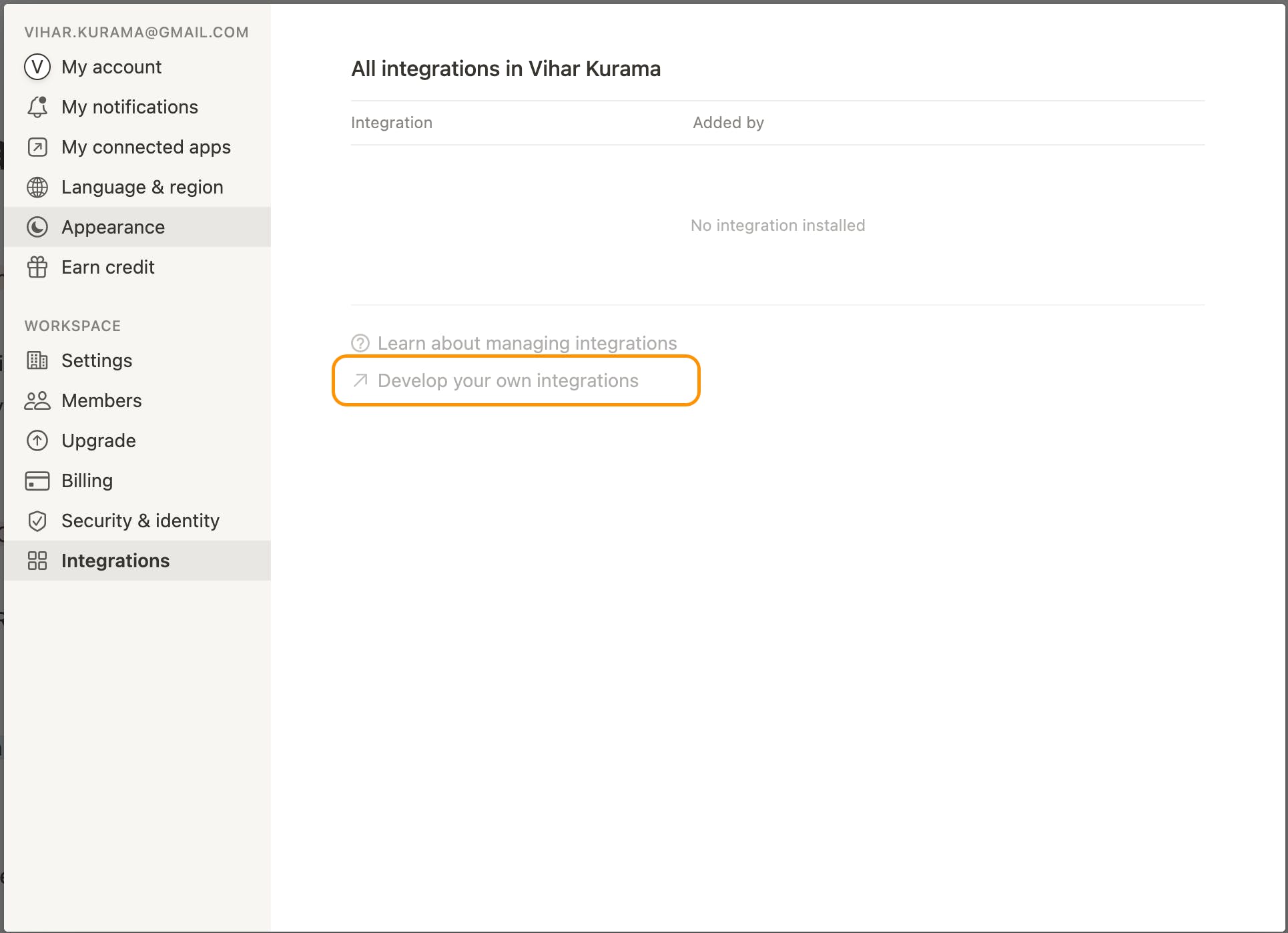Viewport: 1288px width, 933px height.
Task: Click the bell icon for notifications
Action: click(x=37, y=107)
